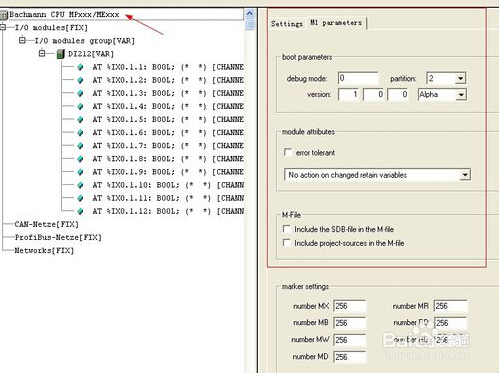Screen dimensions: 501x376
Task: Select channel icon for %IX0.1.11
Action: (80, 198)
